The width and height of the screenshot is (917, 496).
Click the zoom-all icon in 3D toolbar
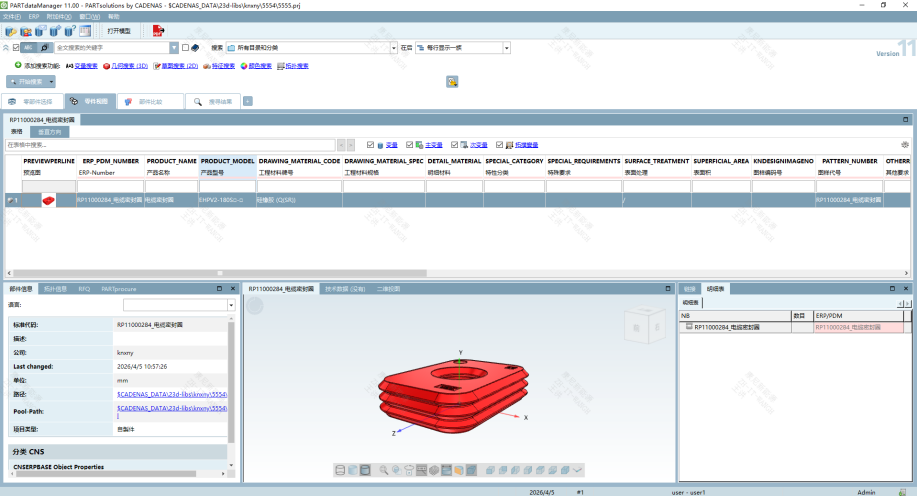pos(397,470)
